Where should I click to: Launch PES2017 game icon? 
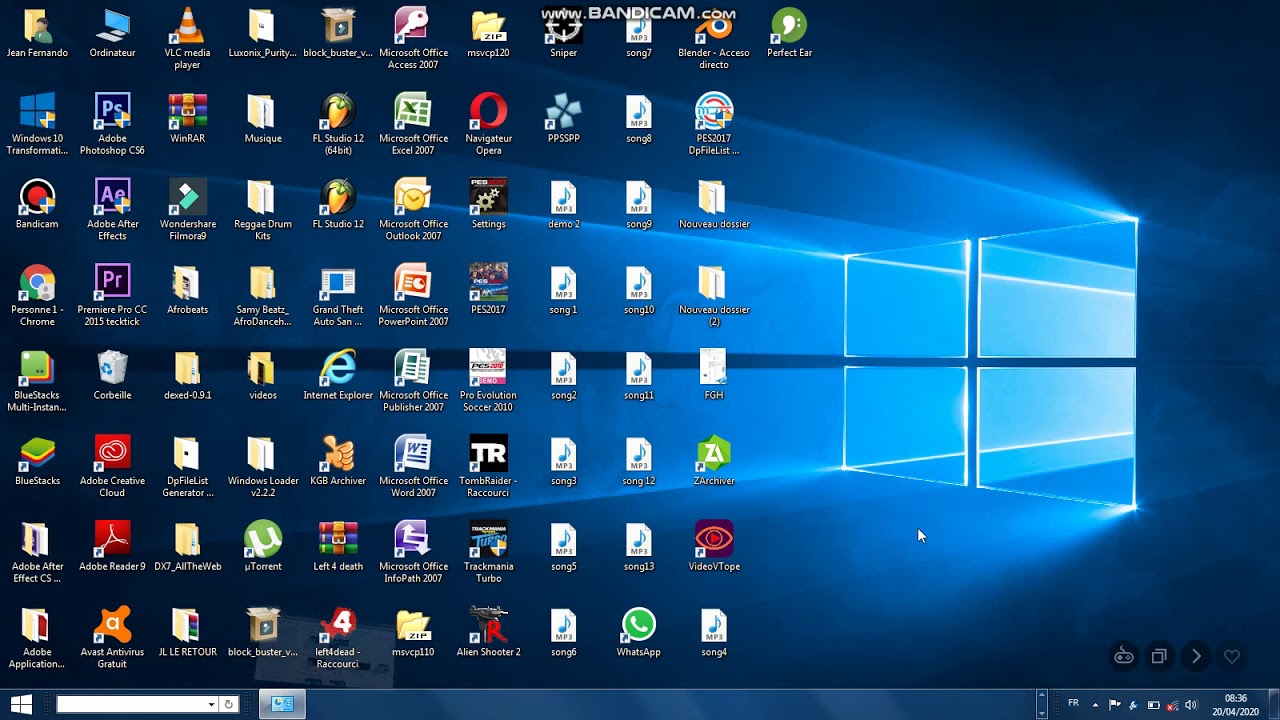[x=488, y=290]
